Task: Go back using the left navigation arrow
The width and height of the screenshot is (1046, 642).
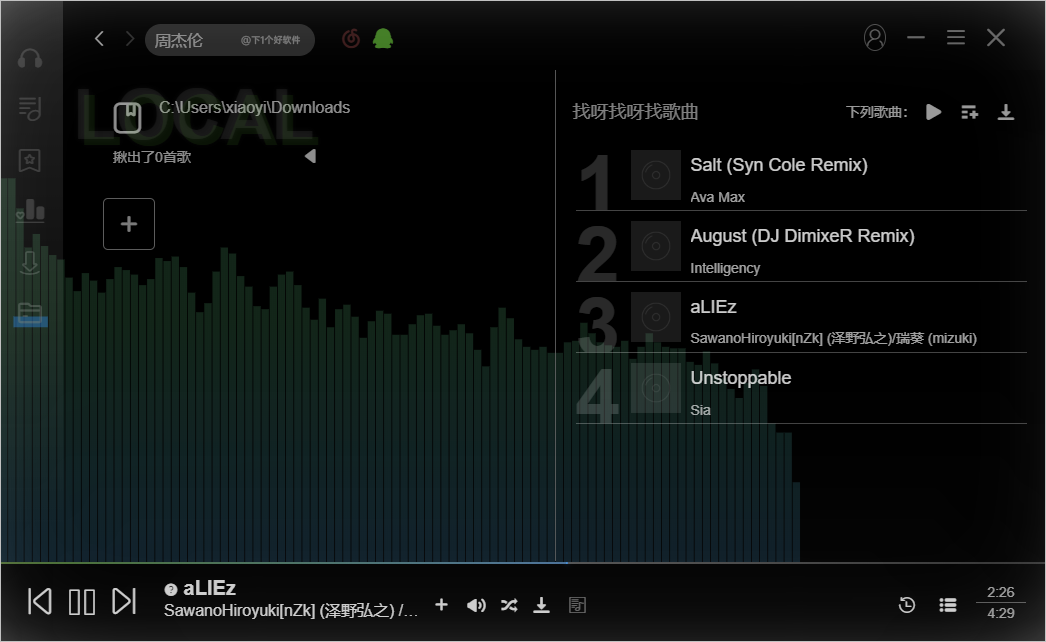Action: point(98,37)
